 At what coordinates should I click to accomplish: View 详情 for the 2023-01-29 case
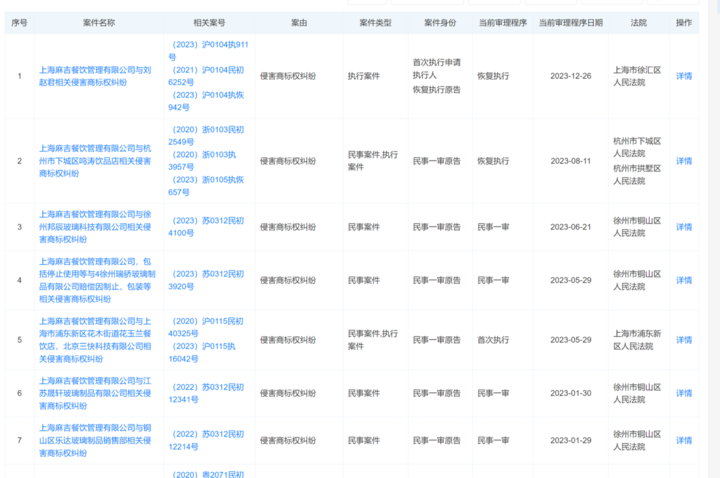(x=684, y=441)
